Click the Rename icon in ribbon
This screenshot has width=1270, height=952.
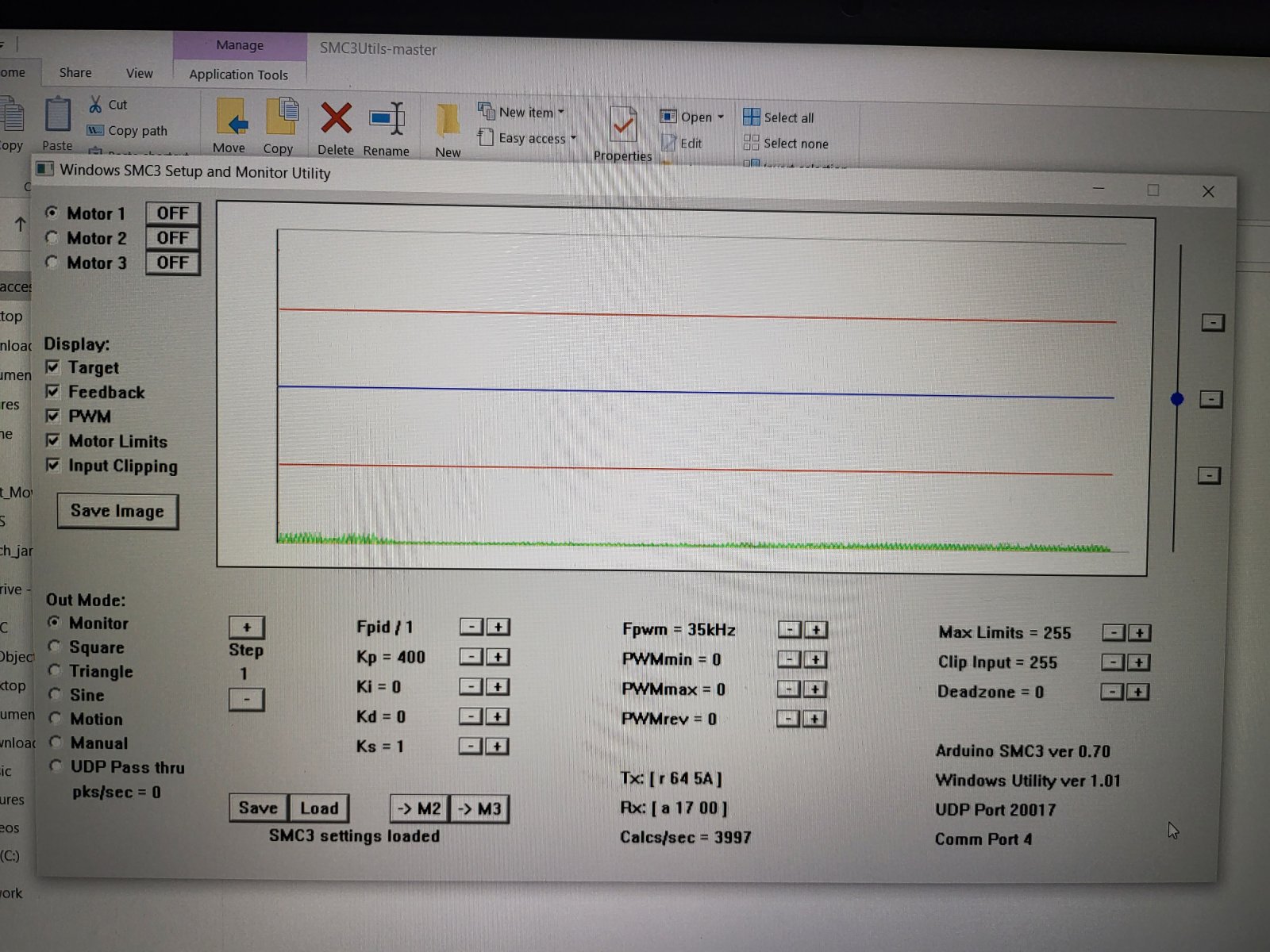(387, 120)
